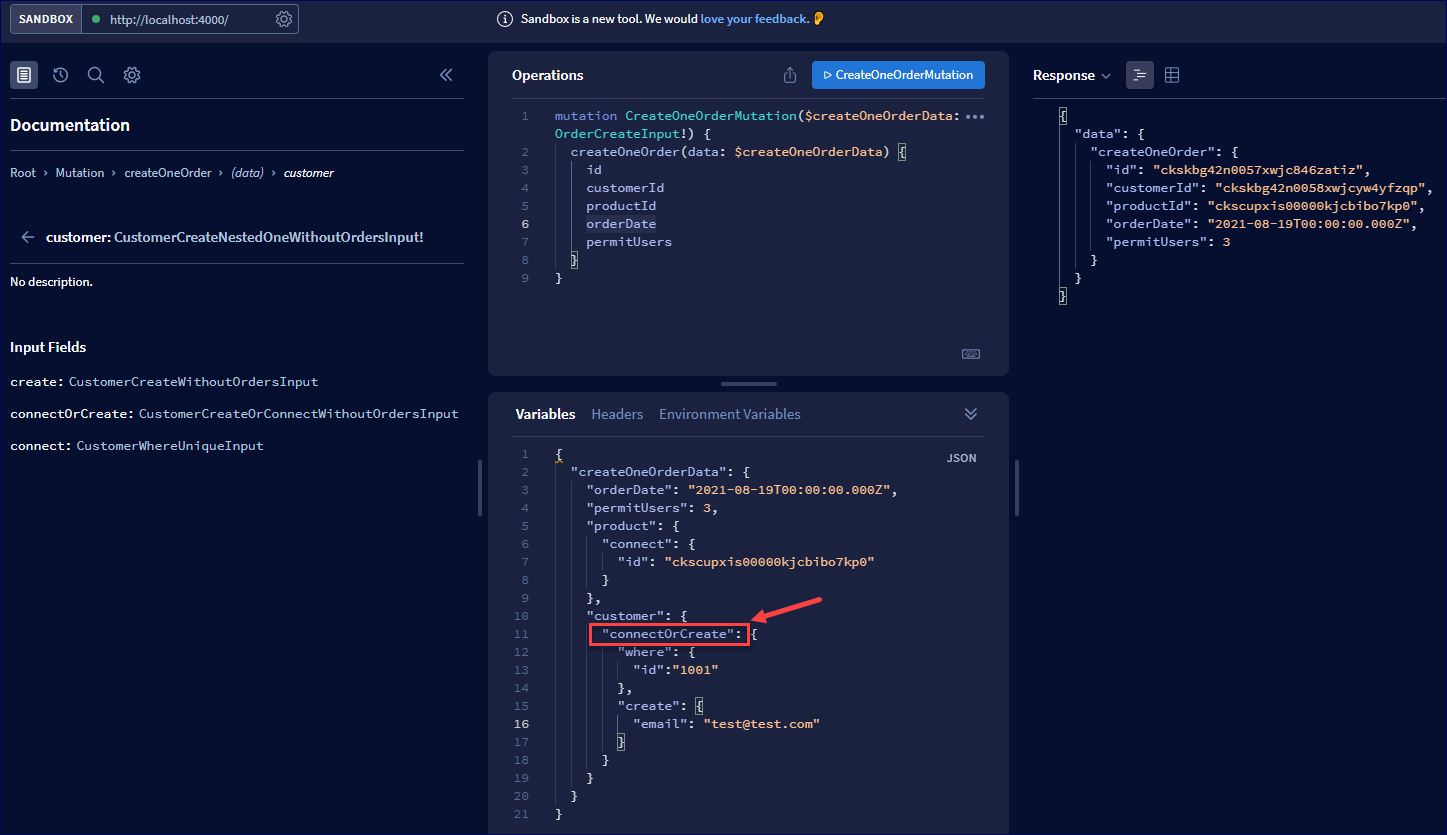Click the divider handle between Operations and Variables
The height and width of the screenshot is (835, 1447).
(x=748, y=384)
